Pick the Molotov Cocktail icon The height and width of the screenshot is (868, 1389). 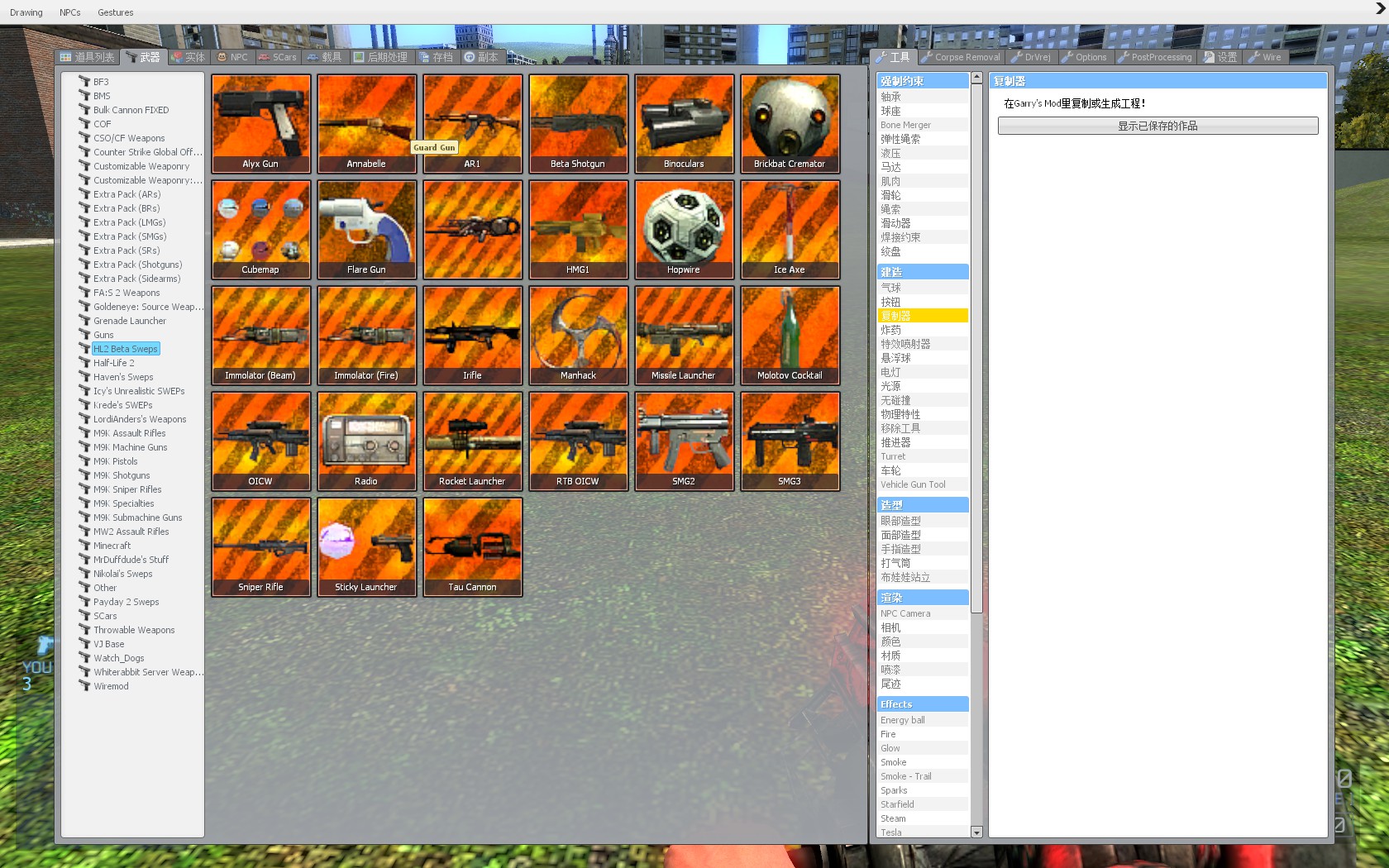coord(790,336)
